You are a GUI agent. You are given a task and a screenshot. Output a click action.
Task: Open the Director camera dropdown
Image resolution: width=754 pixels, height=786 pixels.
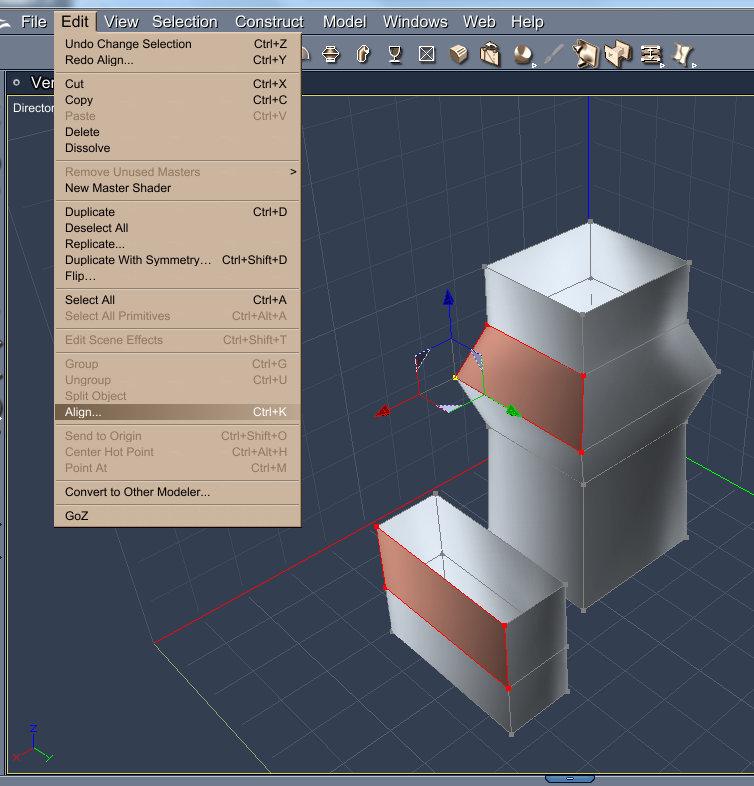tap(33, 108)
